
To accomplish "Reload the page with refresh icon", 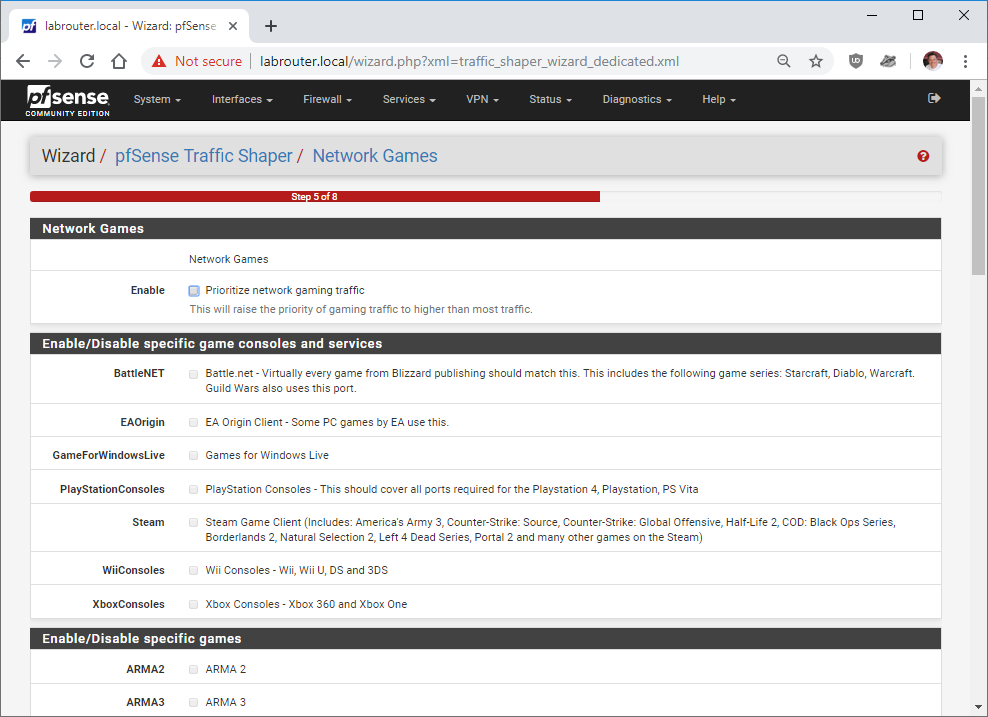I will click(87, 61).
